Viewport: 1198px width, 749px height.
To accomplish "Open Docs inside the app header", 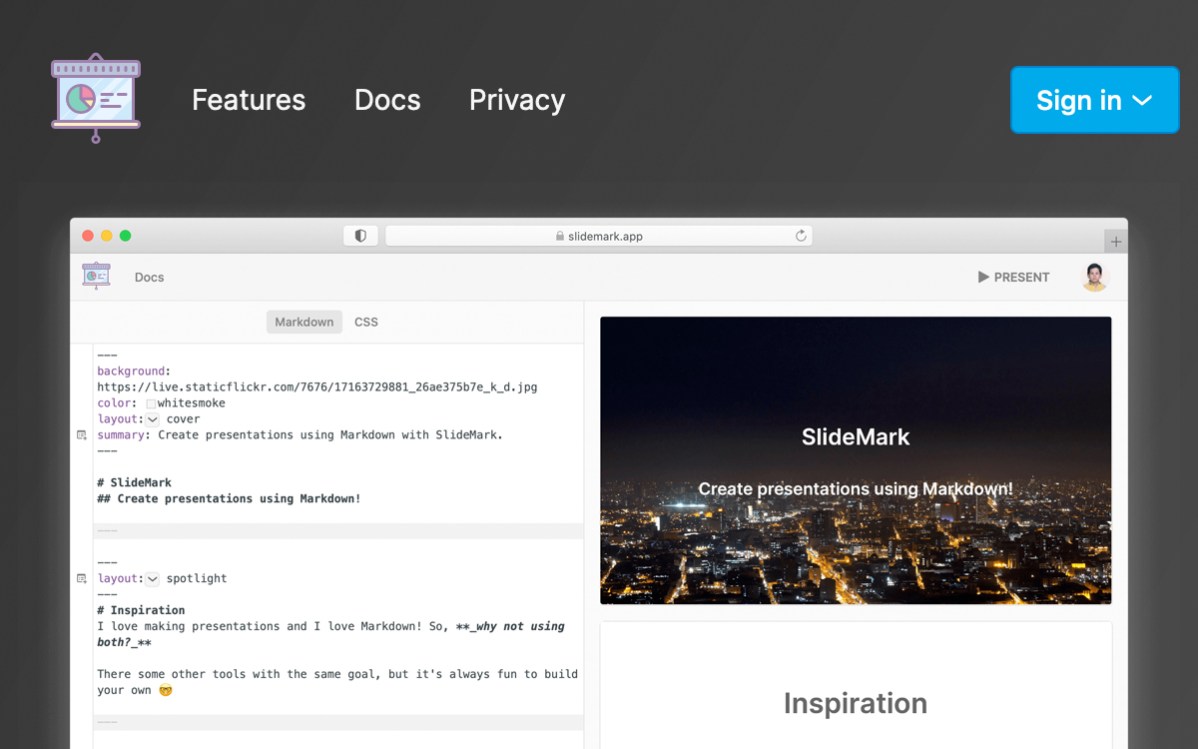I will tap(149, 277).
